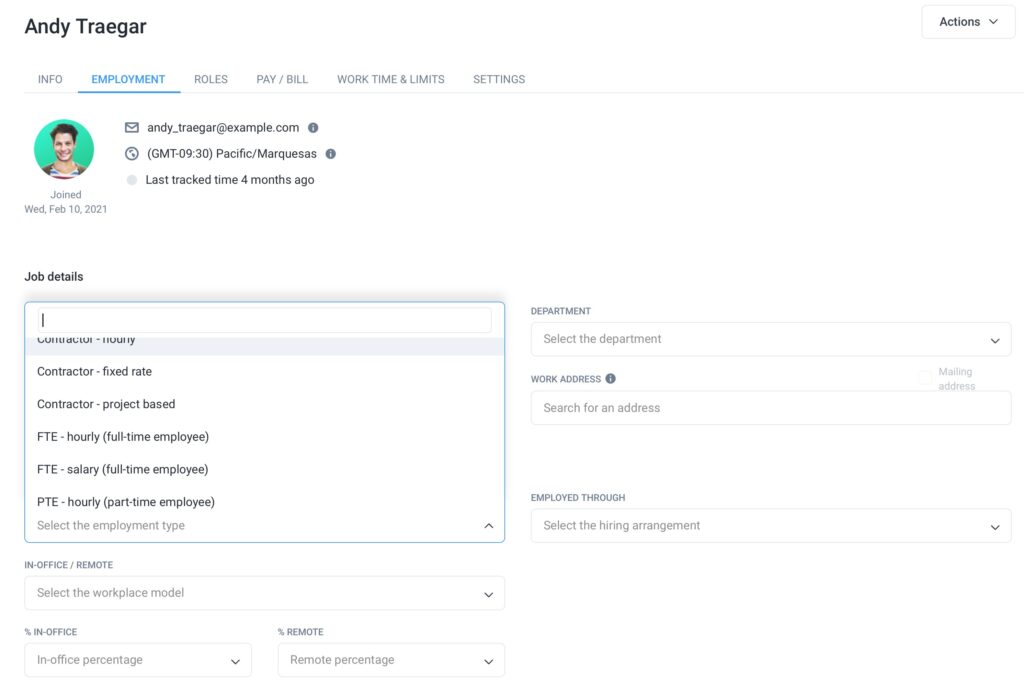Click the Search for an address field

point(770,408)
